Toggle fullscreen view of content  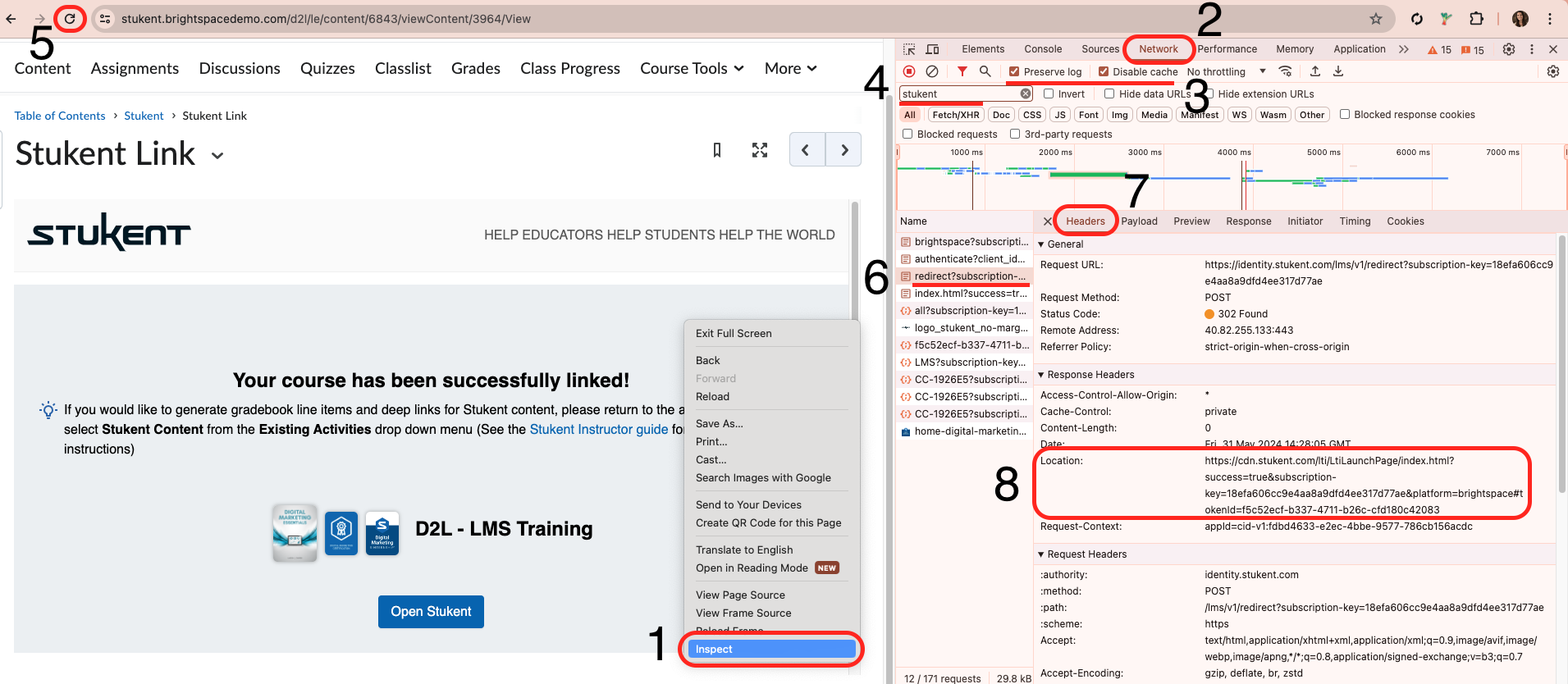point(760,150)
